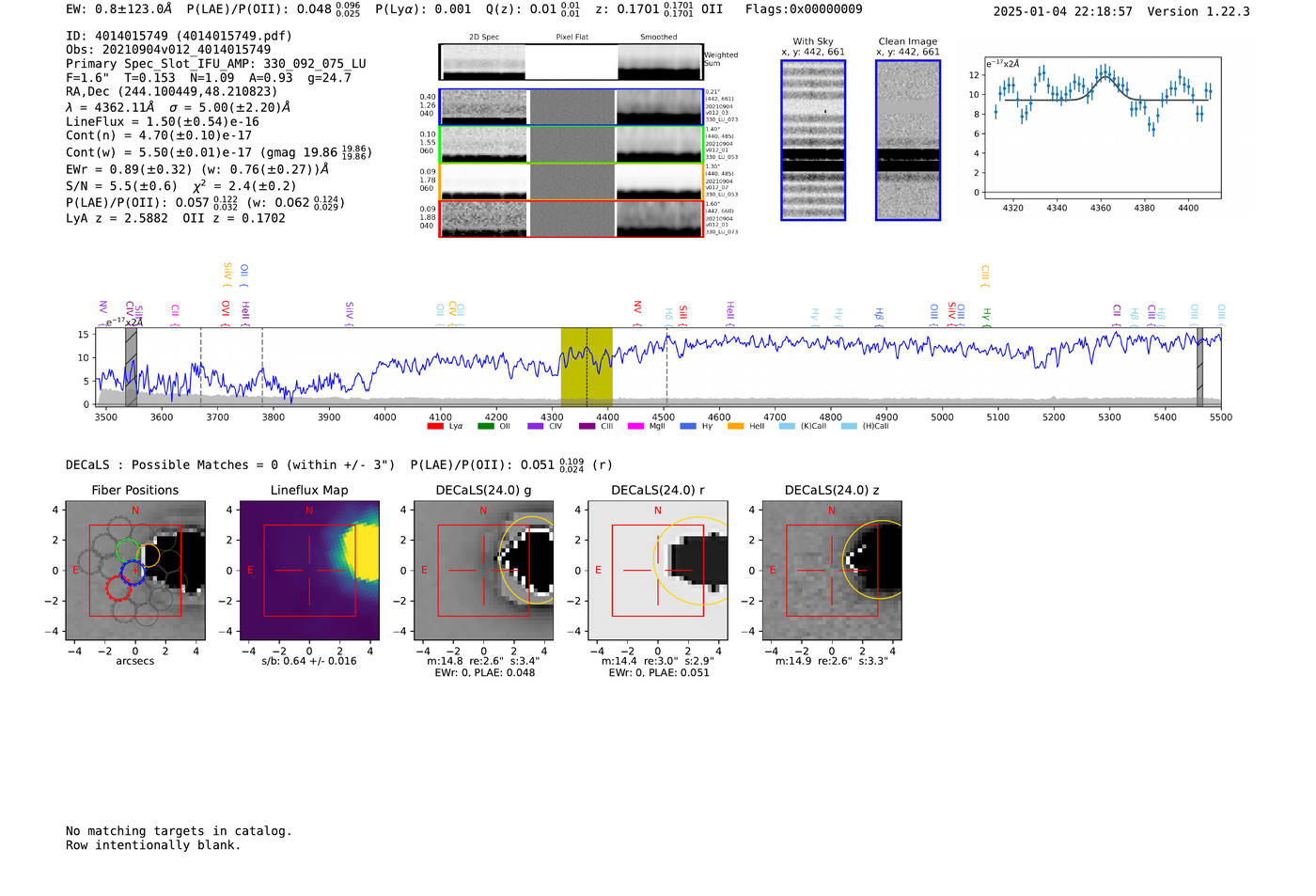The image size is (1316, 896).
Task: Click the (K)CaII legend swatch
Action: [787, 426]
